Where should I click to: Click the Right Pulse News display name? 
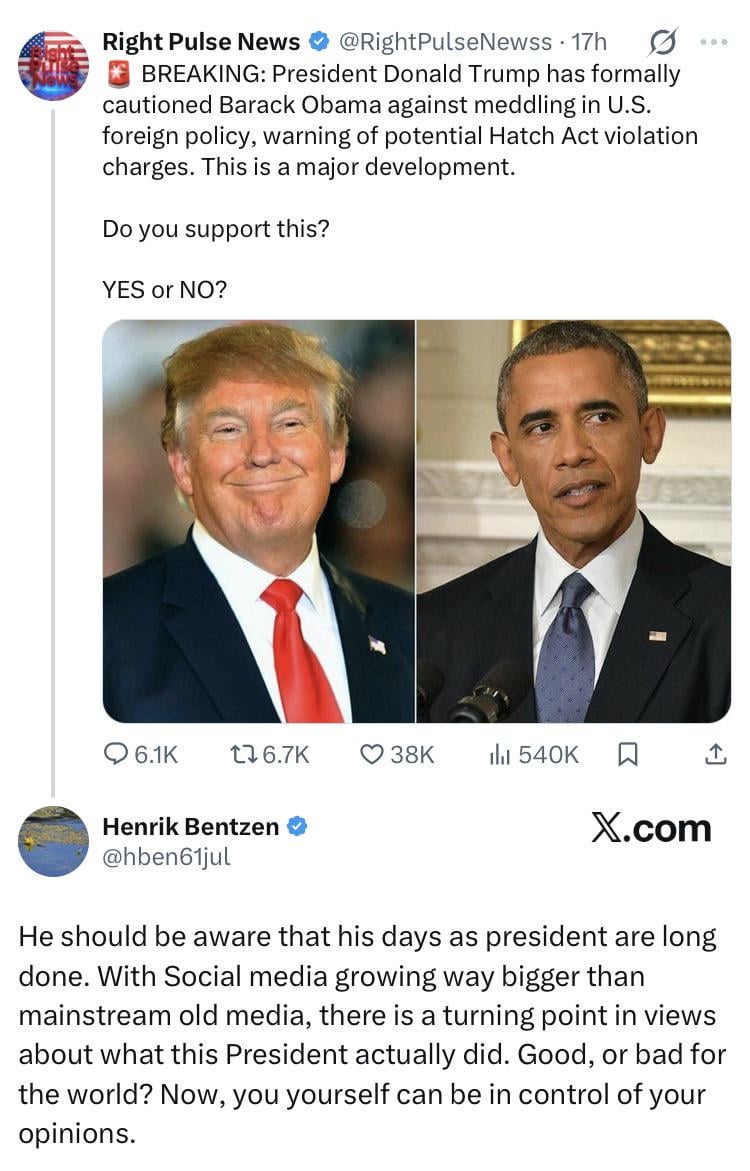[201, 42]
